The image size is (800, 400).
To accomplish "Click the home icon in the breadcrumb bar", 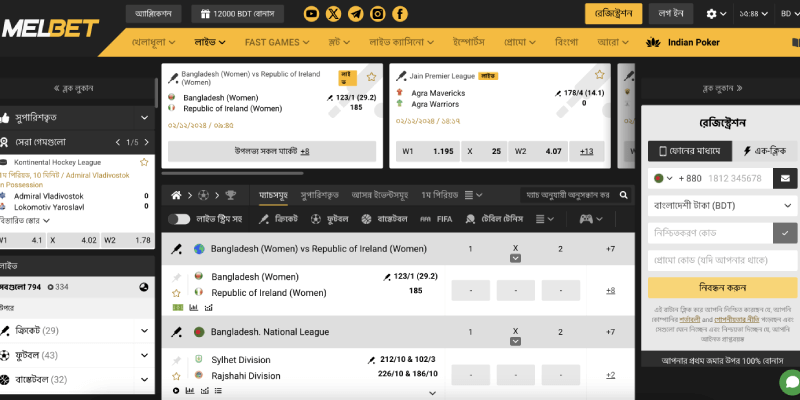I will [176, 194].
